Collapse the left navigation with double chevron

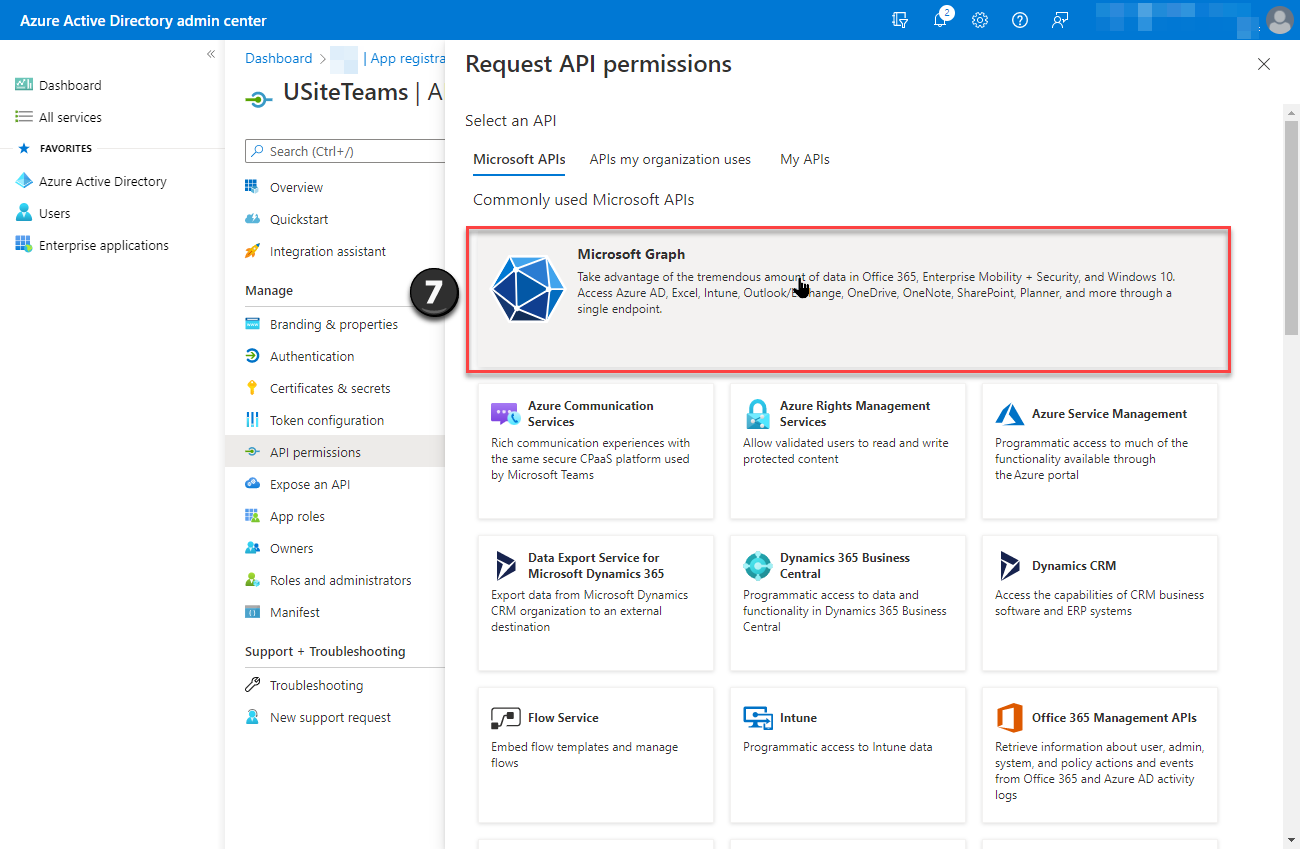[x=211, y=54]
